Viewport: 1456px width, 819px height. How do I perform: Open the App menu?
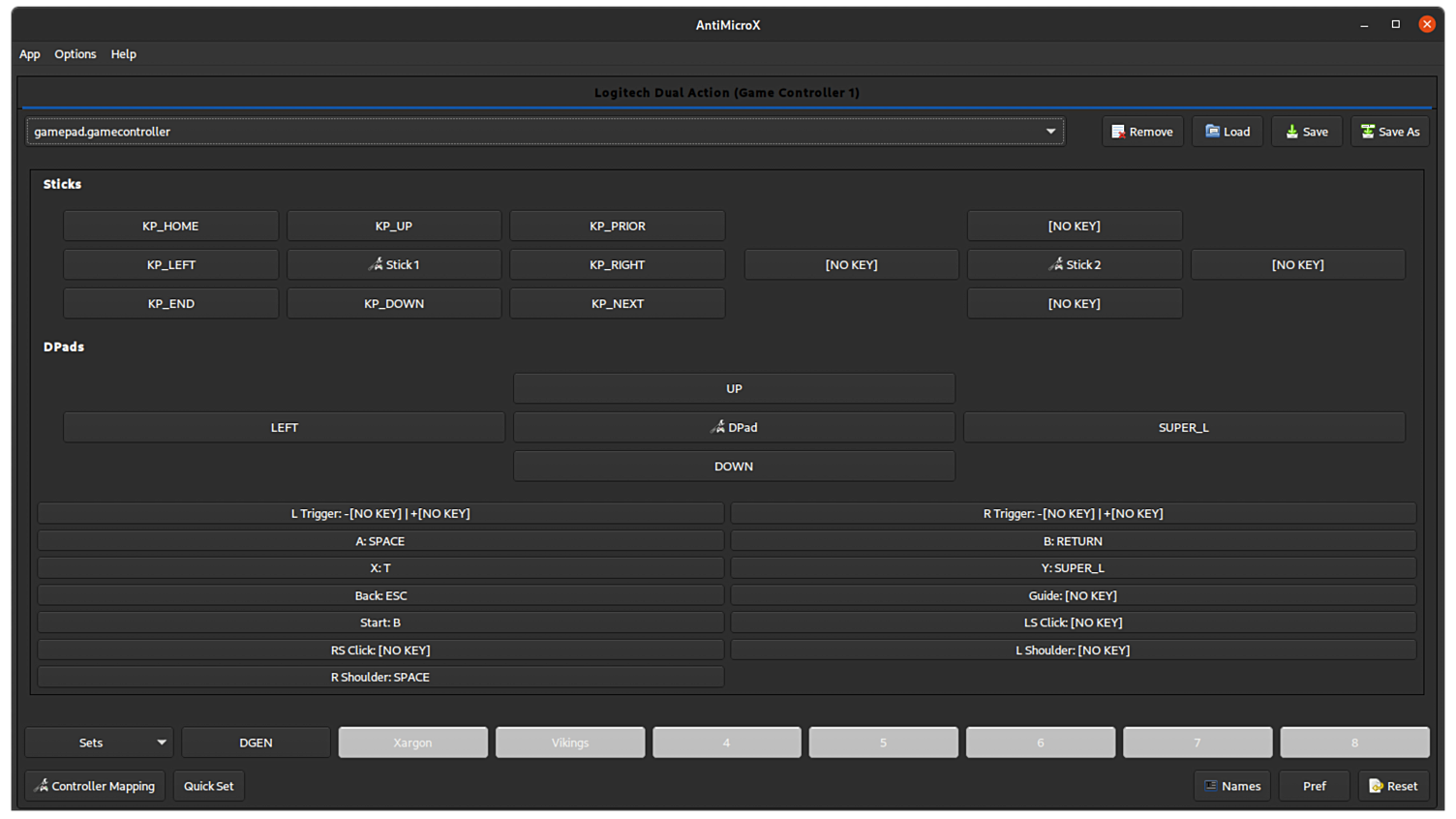30,54
